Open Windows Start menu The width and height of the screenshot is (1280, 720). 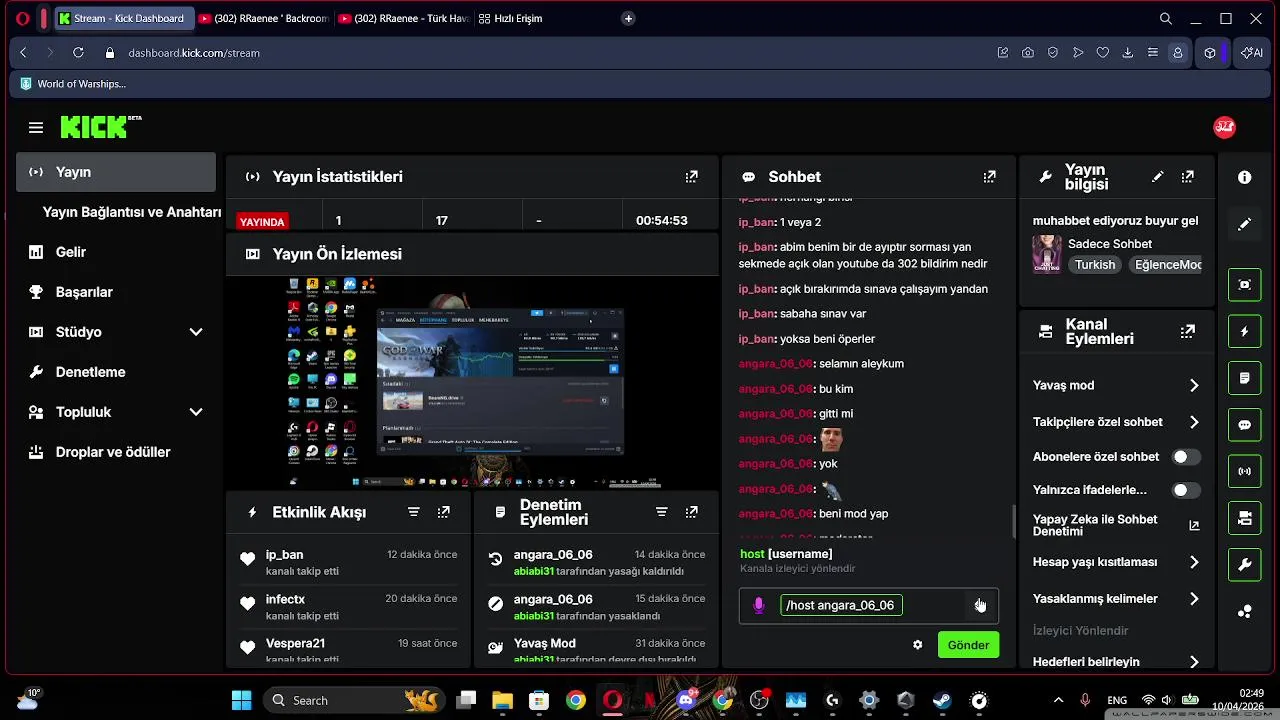click(241, 700)
